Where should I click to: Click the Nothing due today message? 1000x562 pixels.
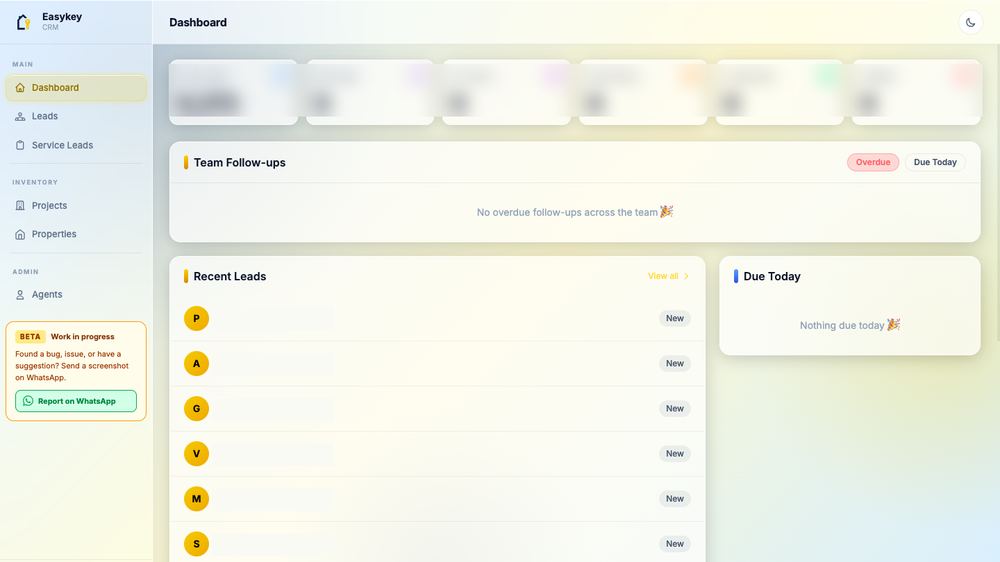click(x=849, y=325)
